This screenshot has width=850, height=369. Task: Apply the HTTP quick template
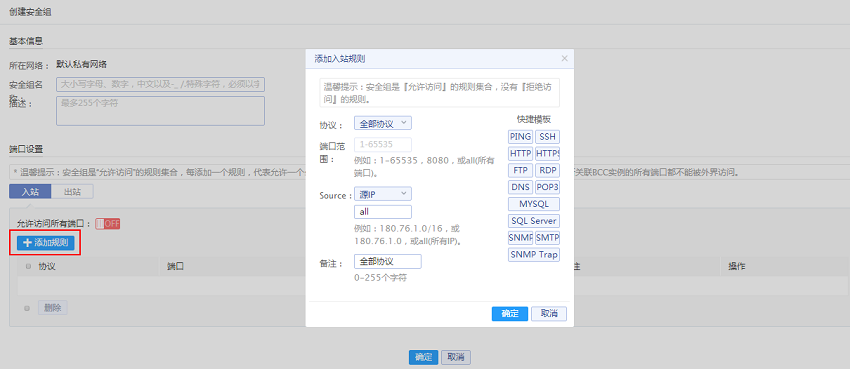click(x=520, y=153)
